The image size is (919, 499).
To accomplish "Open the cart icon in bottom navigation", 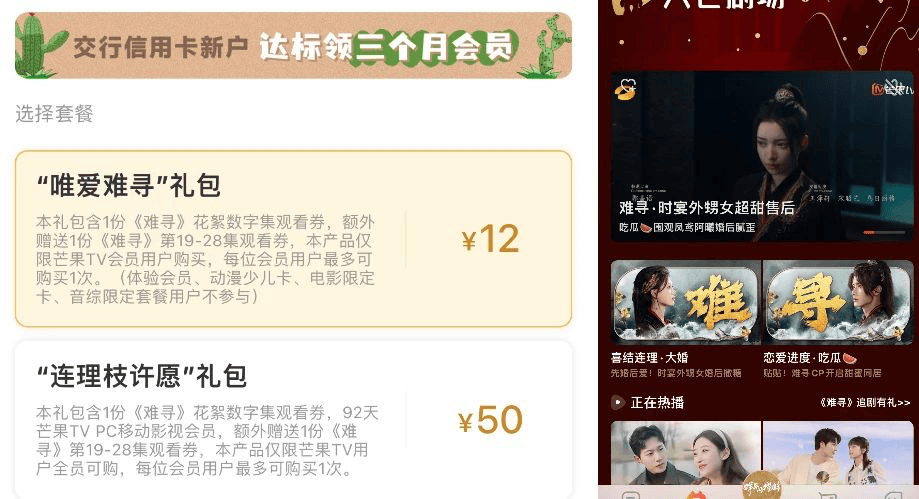I will click(826, 496).
